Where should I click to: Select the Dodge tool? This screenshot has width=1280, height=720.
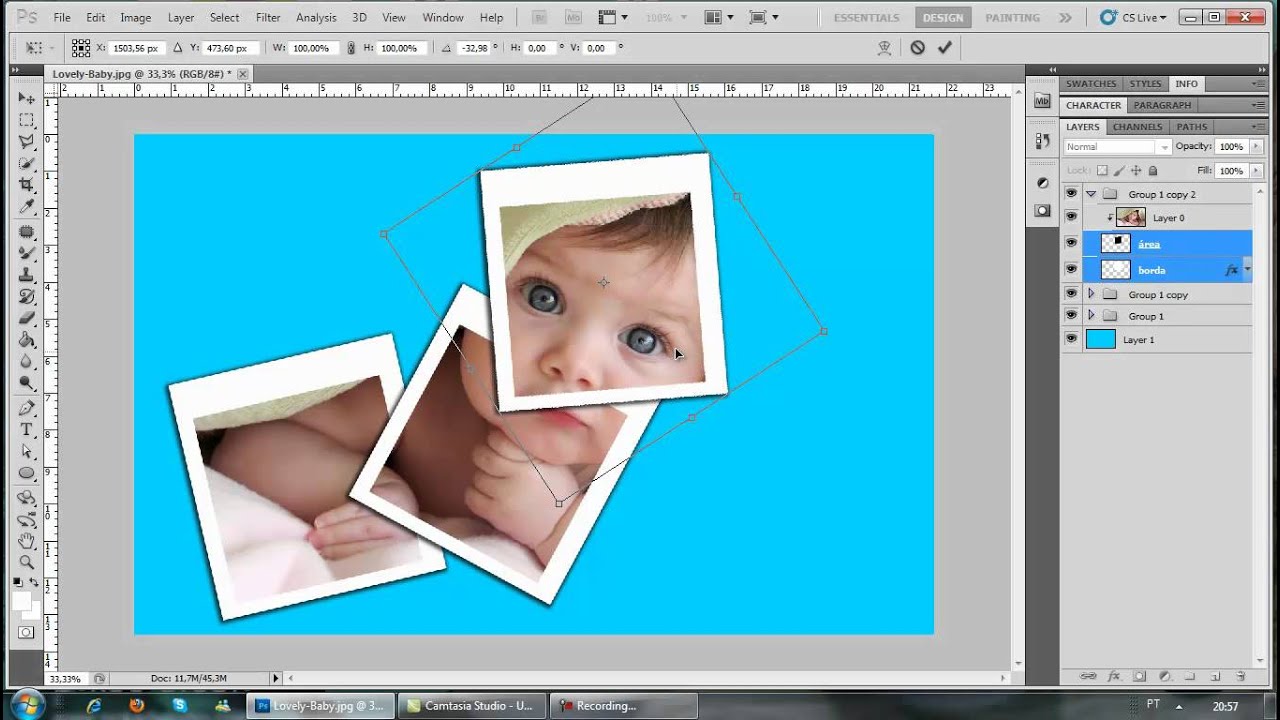click(27, 383)
